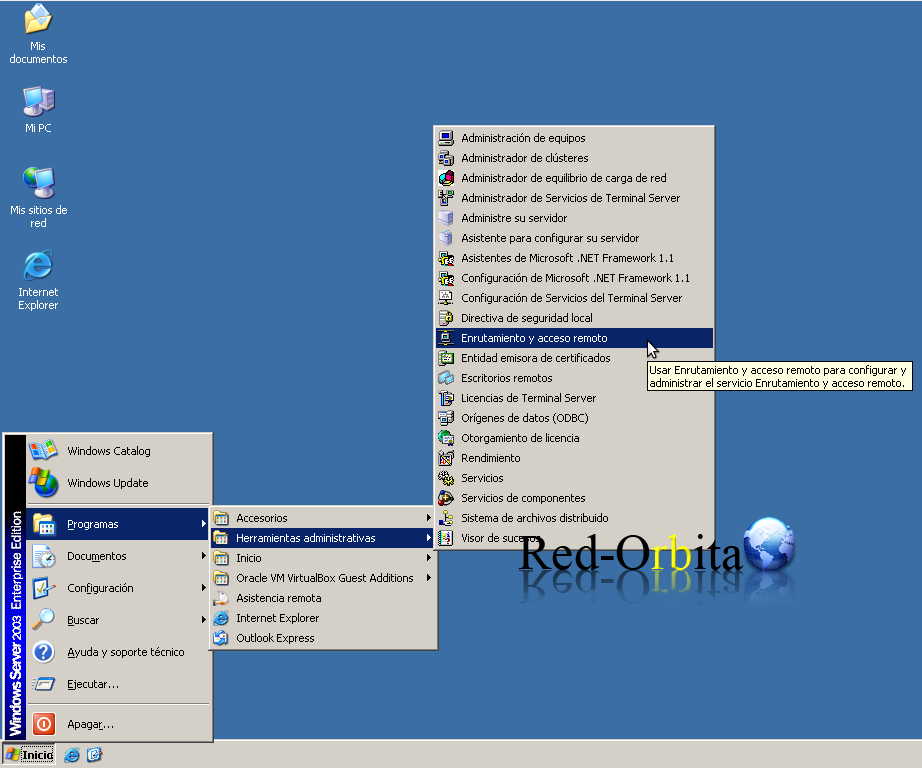Launch Asistencia remota from Programas
The image size is (922, 768).
tap(323, 598)
